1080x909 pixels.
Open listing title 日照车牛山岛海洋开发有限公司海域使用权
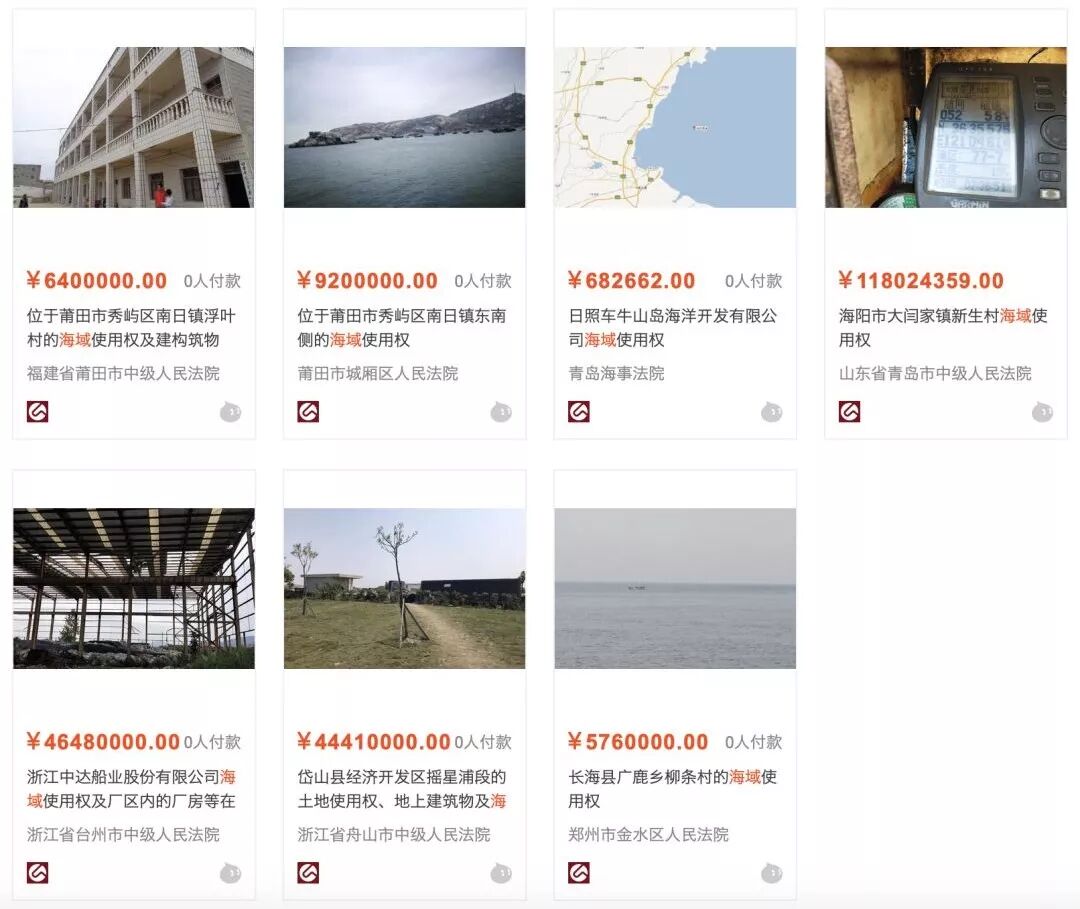tap(672, 328)
